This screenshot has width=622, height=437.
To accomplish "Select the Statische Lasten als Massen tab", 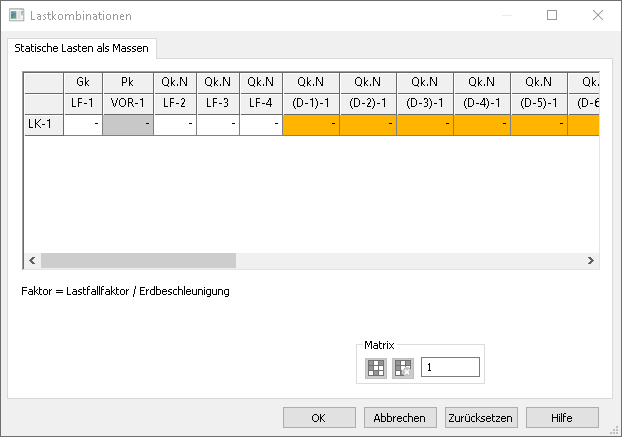I will (x=80, y=48).
